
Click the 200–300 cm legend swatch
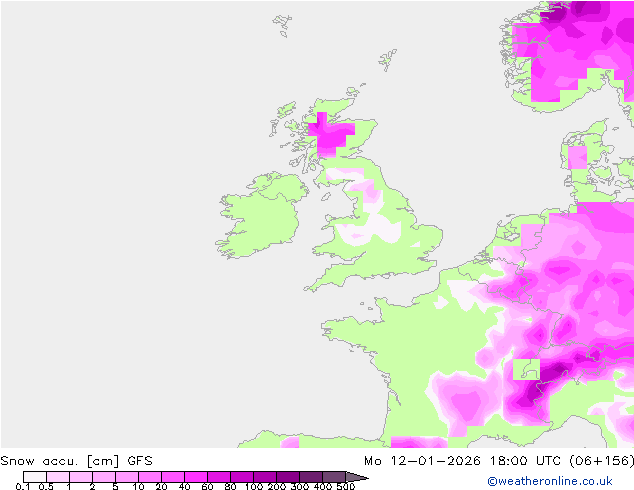(288, 477)
